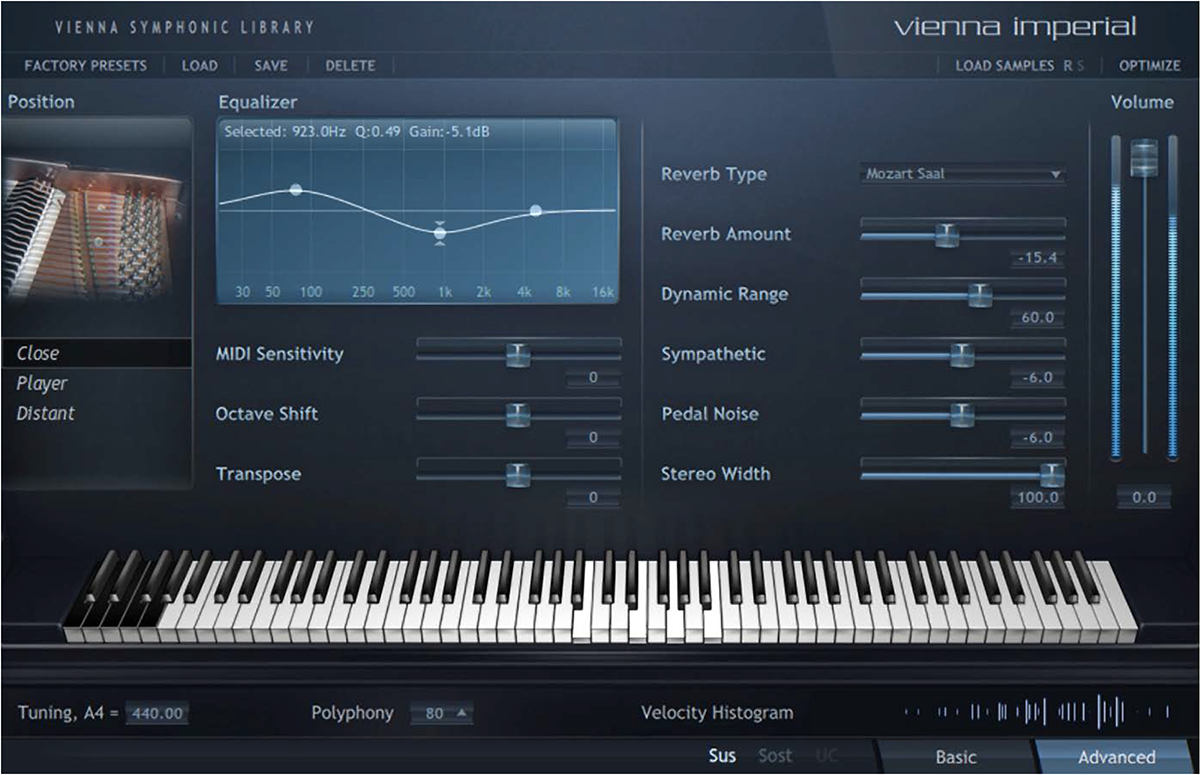Select the Player position option

(x=42, y=383)
